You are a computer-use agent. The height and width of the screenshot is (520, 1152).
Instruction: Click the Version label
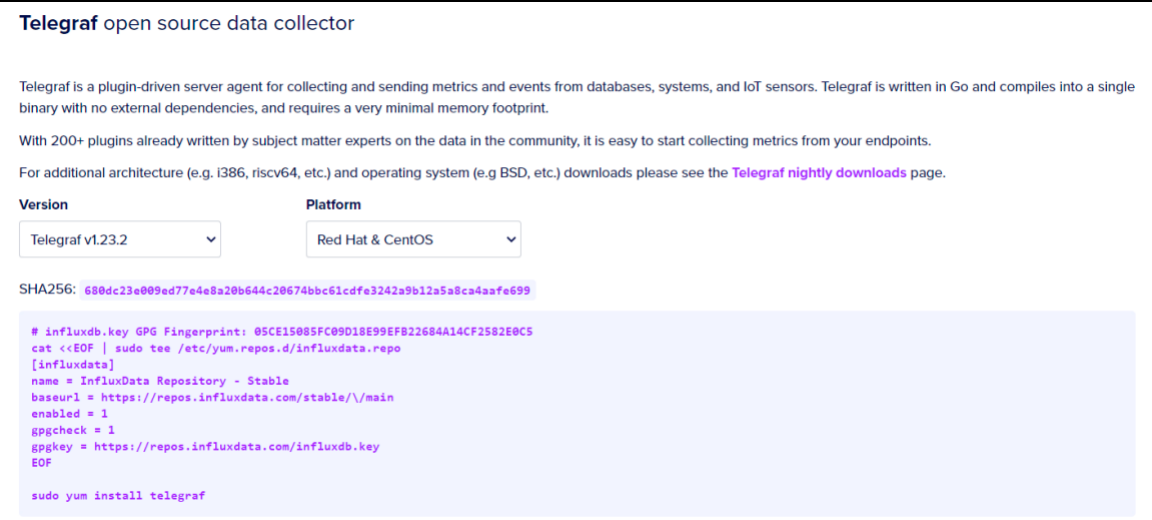pyautogui.click(x=43, y=205)
